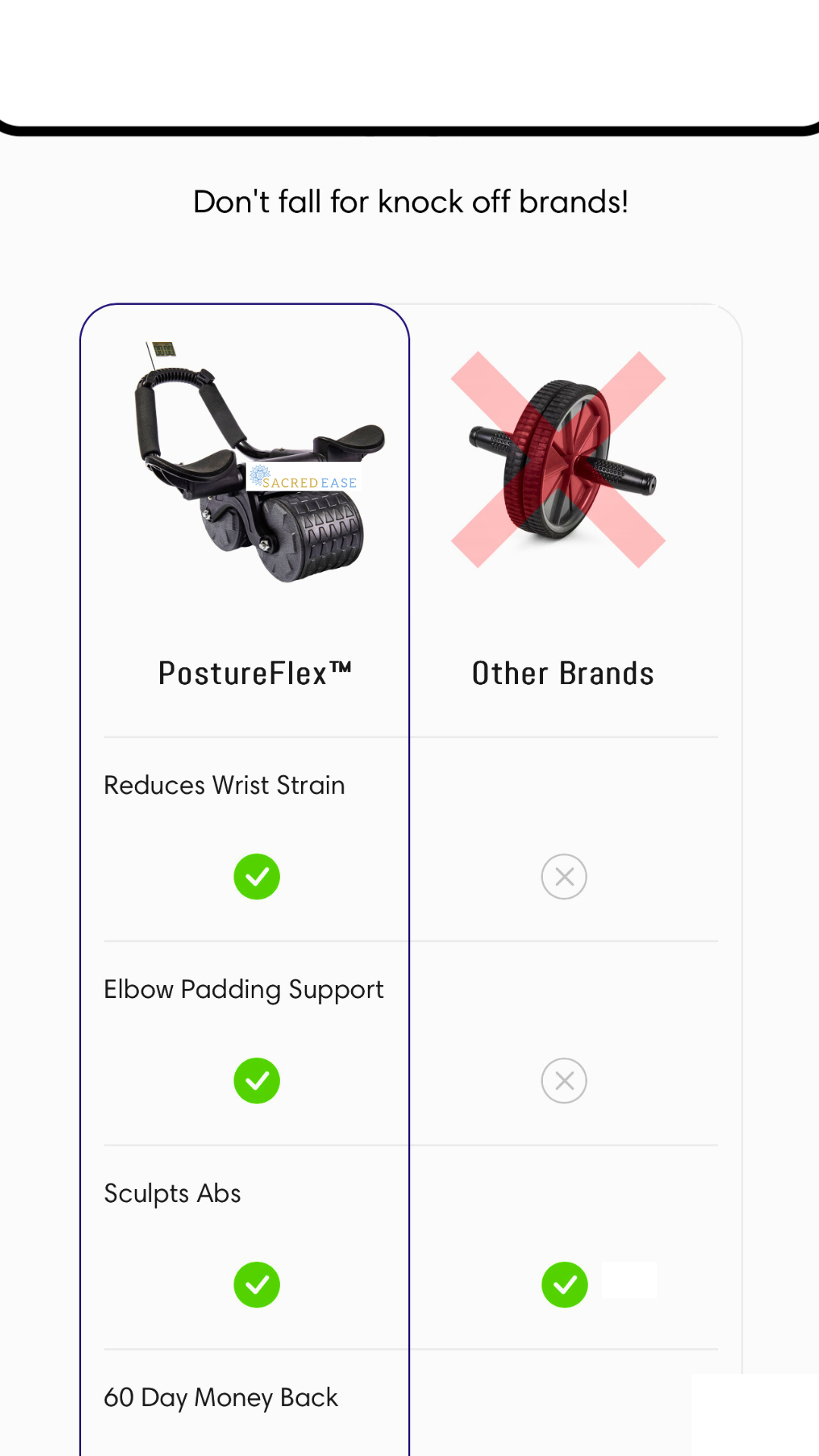The height and width of the screenshot is (1456, 819).
Task: Click the crossed-out Other Brands ab wheel image
Action: pos(561,460)
